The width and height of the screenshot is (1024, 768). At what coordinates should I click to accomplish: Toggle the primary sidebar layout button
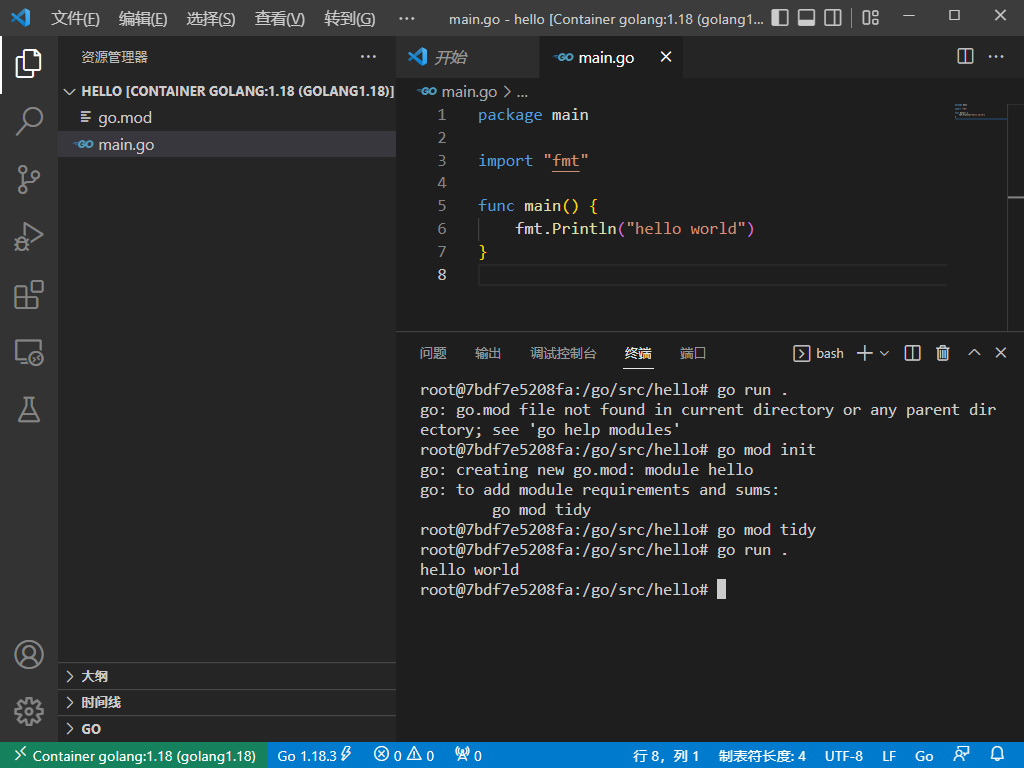(780, 18)
